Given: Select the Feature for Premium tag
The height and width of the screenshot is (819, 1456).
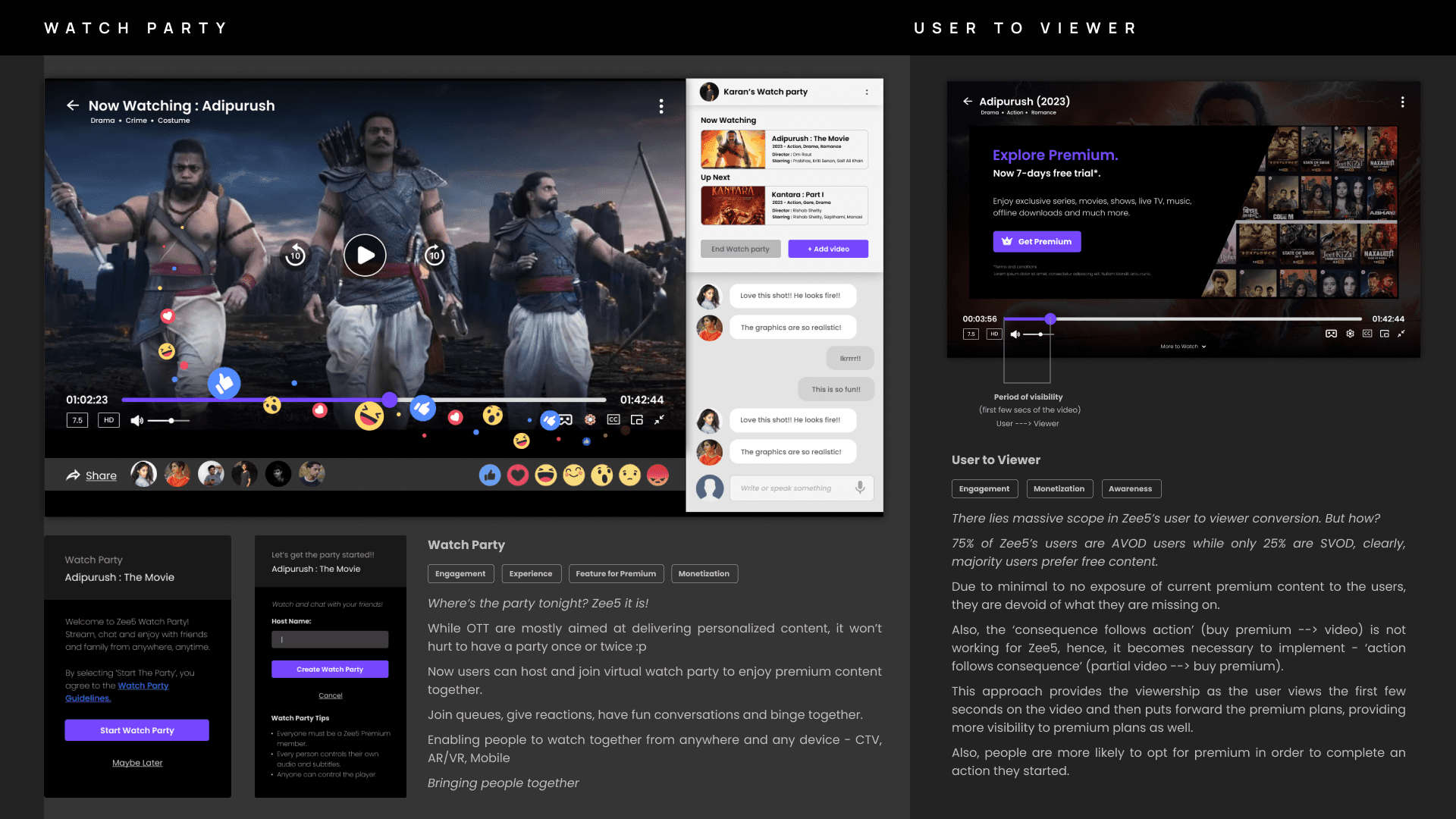Looking at the screenshot, I should pyautogui.click(x=617, y=574).
